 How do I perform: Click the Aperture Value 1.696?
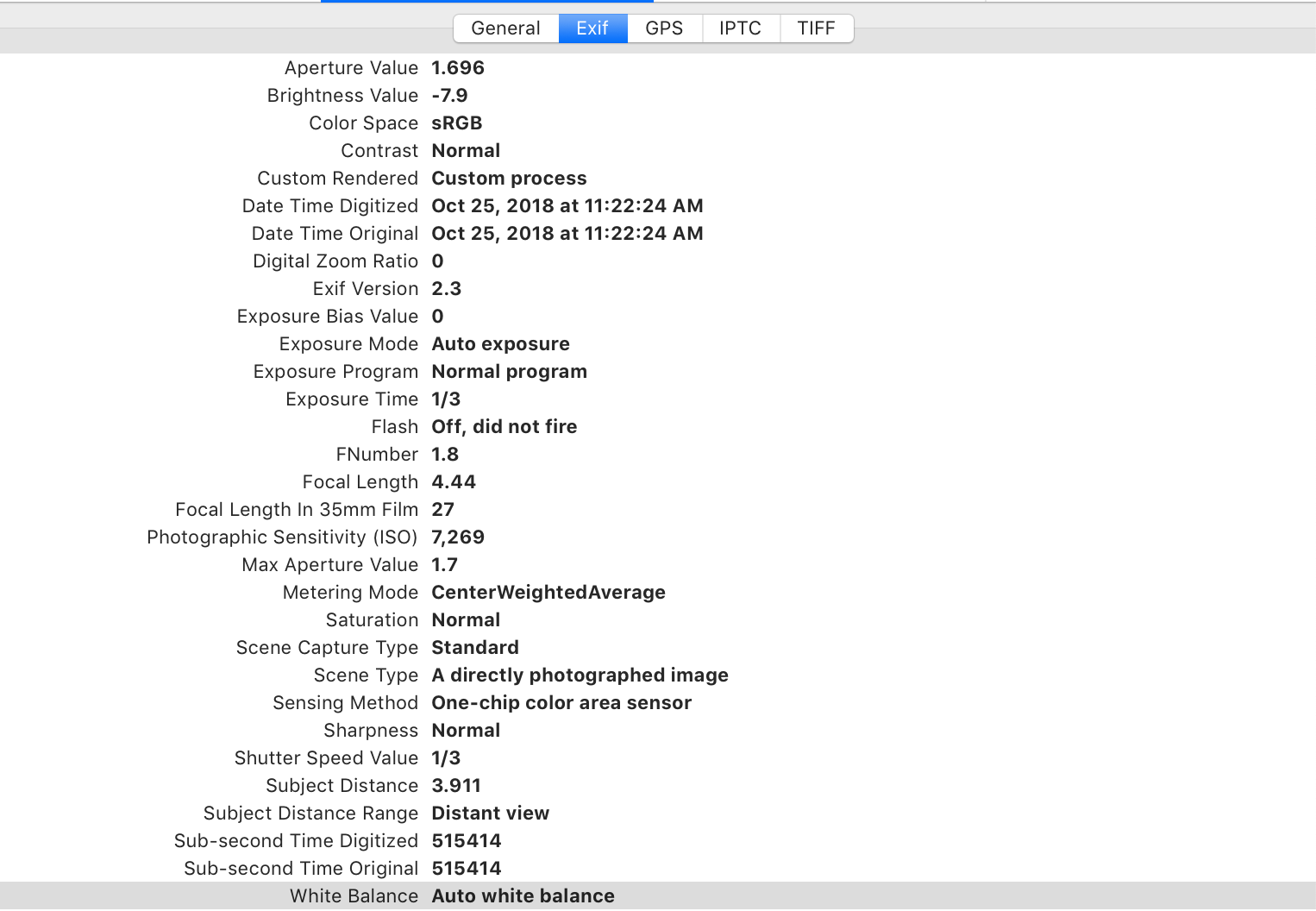pyautogui.click(x=458, y=68)
